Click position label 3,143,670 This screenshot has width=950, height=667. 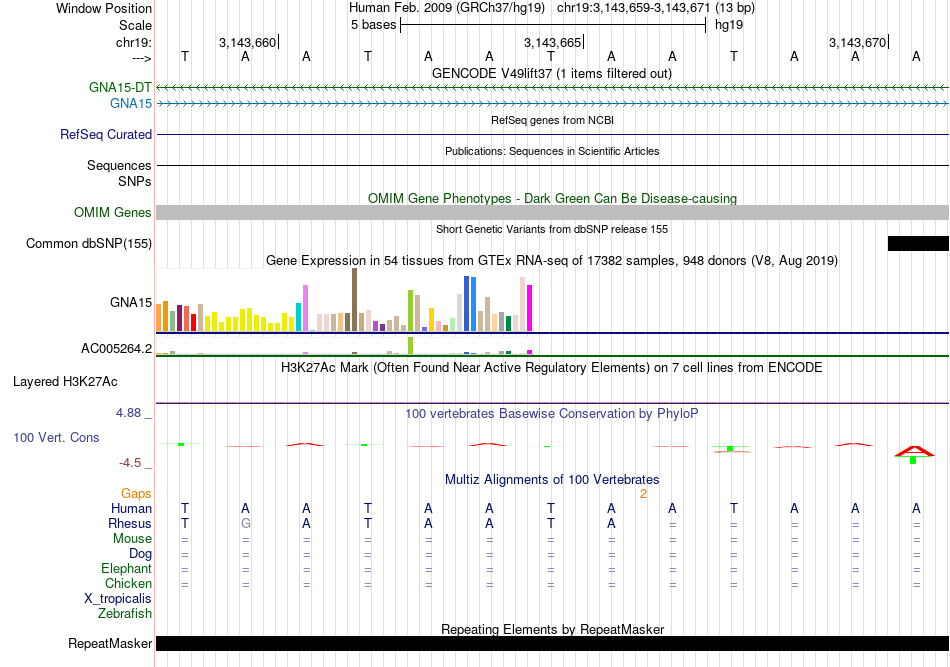[857, 42]
